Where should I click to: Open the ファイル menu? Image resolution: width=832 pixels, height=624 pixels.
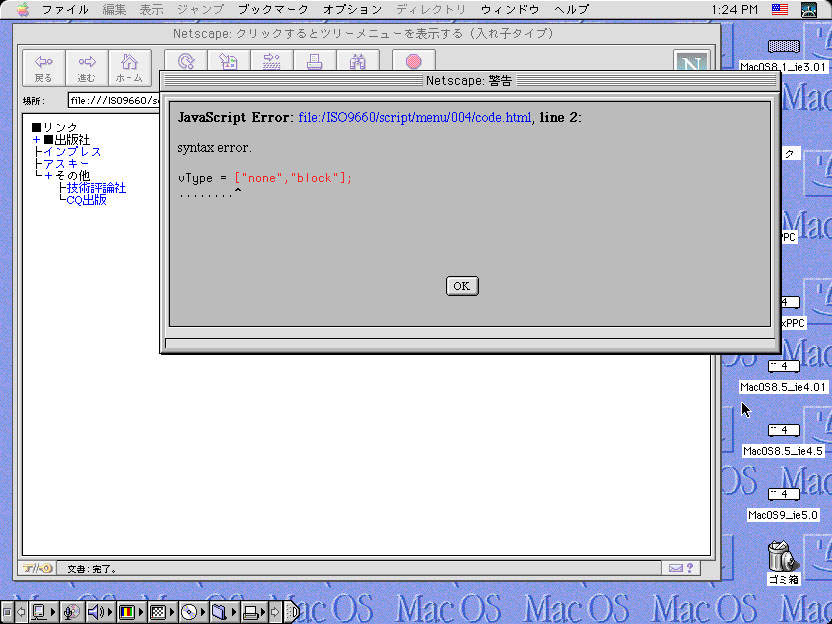[x=65, y=10]
